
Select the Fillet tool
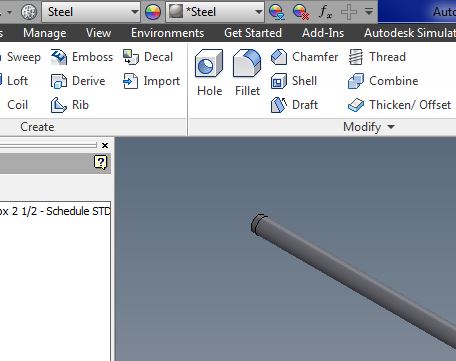(x=247, y=73)
